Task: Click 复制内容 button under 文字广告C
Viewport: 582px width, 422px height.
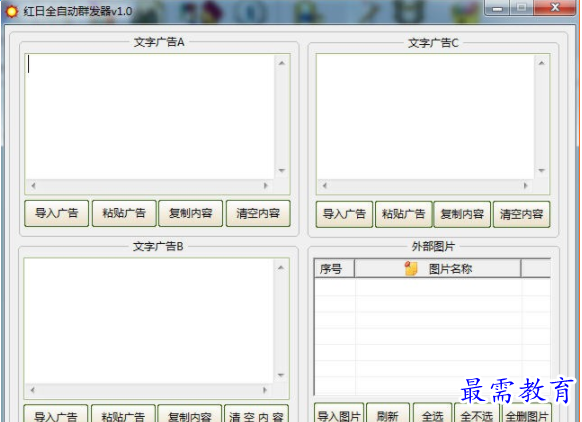Action: click(x=462, y=214)
